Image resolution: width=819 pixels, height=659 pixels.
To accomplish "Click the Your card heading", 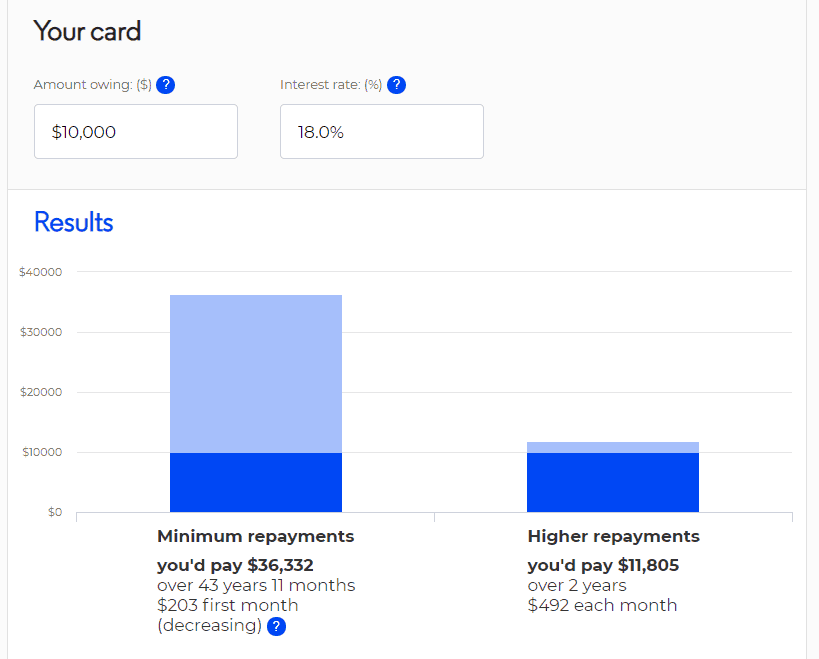I will click(x=87, y=31).
